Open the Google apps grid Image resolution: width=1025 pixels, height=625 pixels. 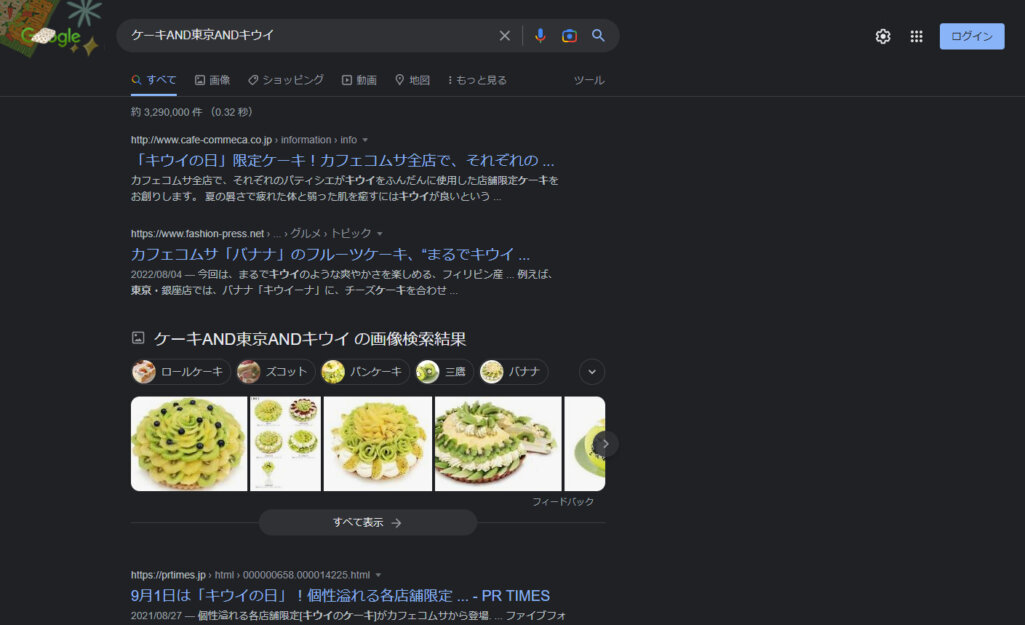click(x=916, y=37)
